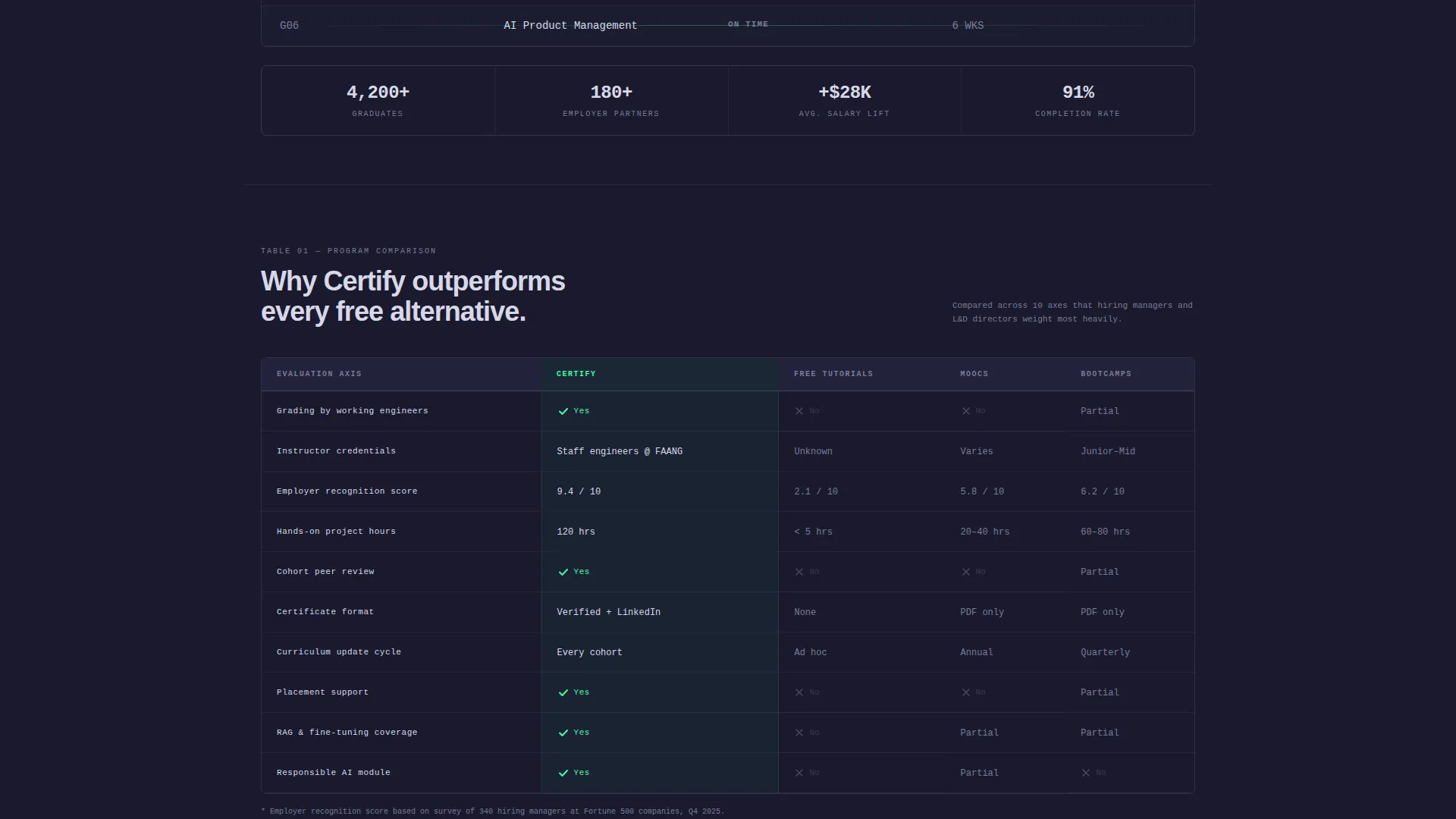
Task: Click the Verified + LinkedIn cell
Action: [608, 612]
